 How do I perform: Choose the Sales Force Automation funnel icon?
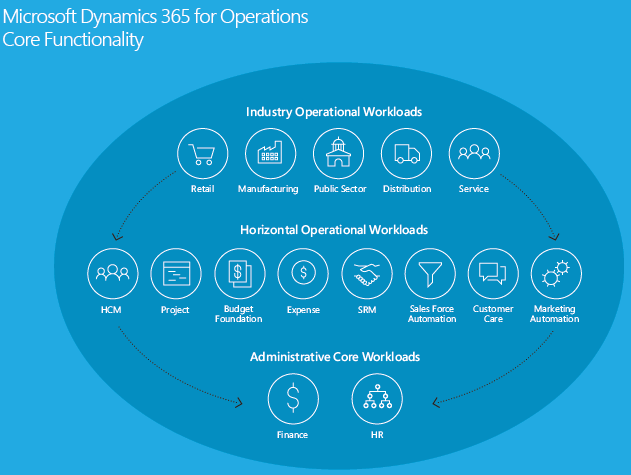click(430, 274)
